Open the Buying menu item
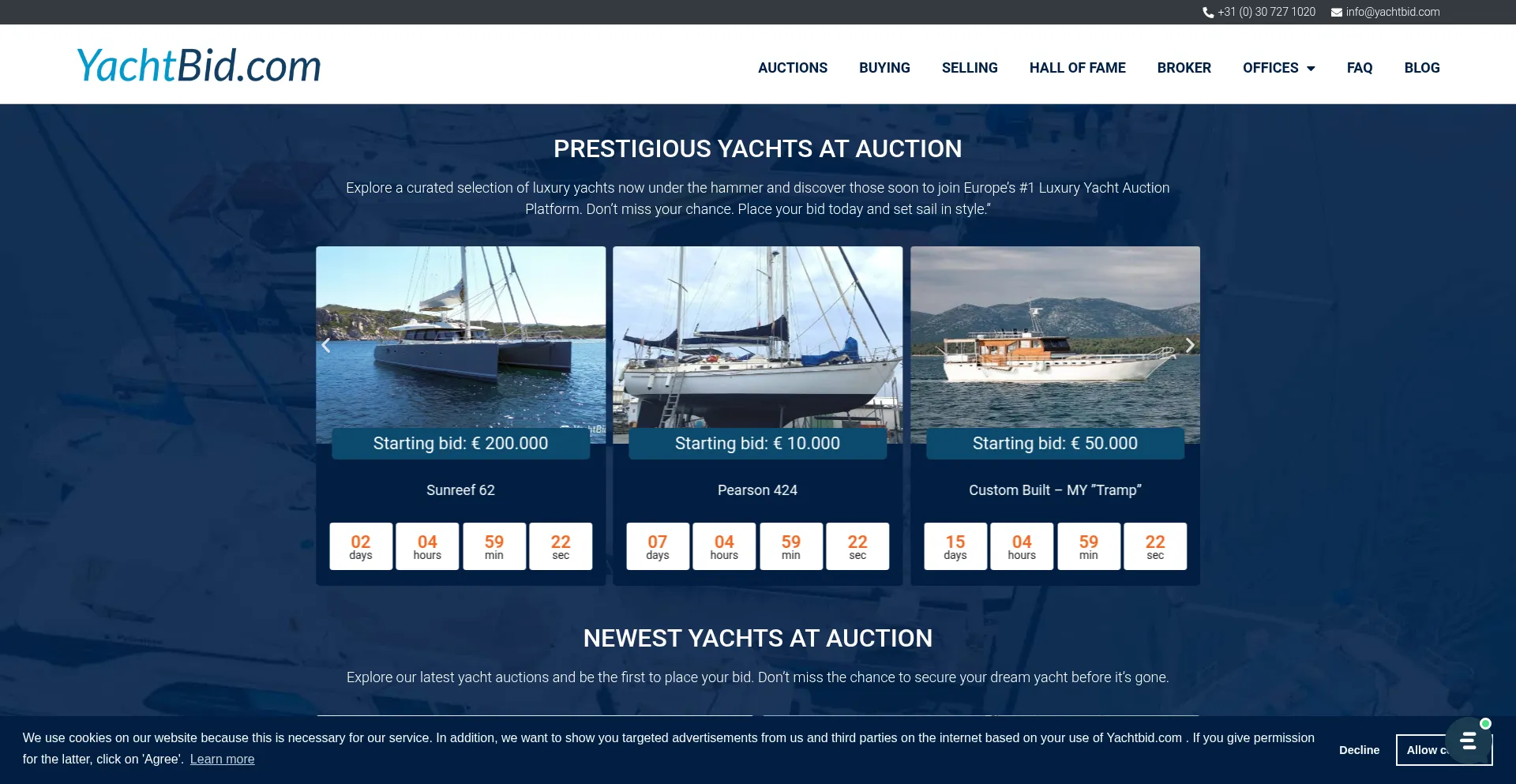This screenshot has height=784, width=1516. click(x=884, y=68)
